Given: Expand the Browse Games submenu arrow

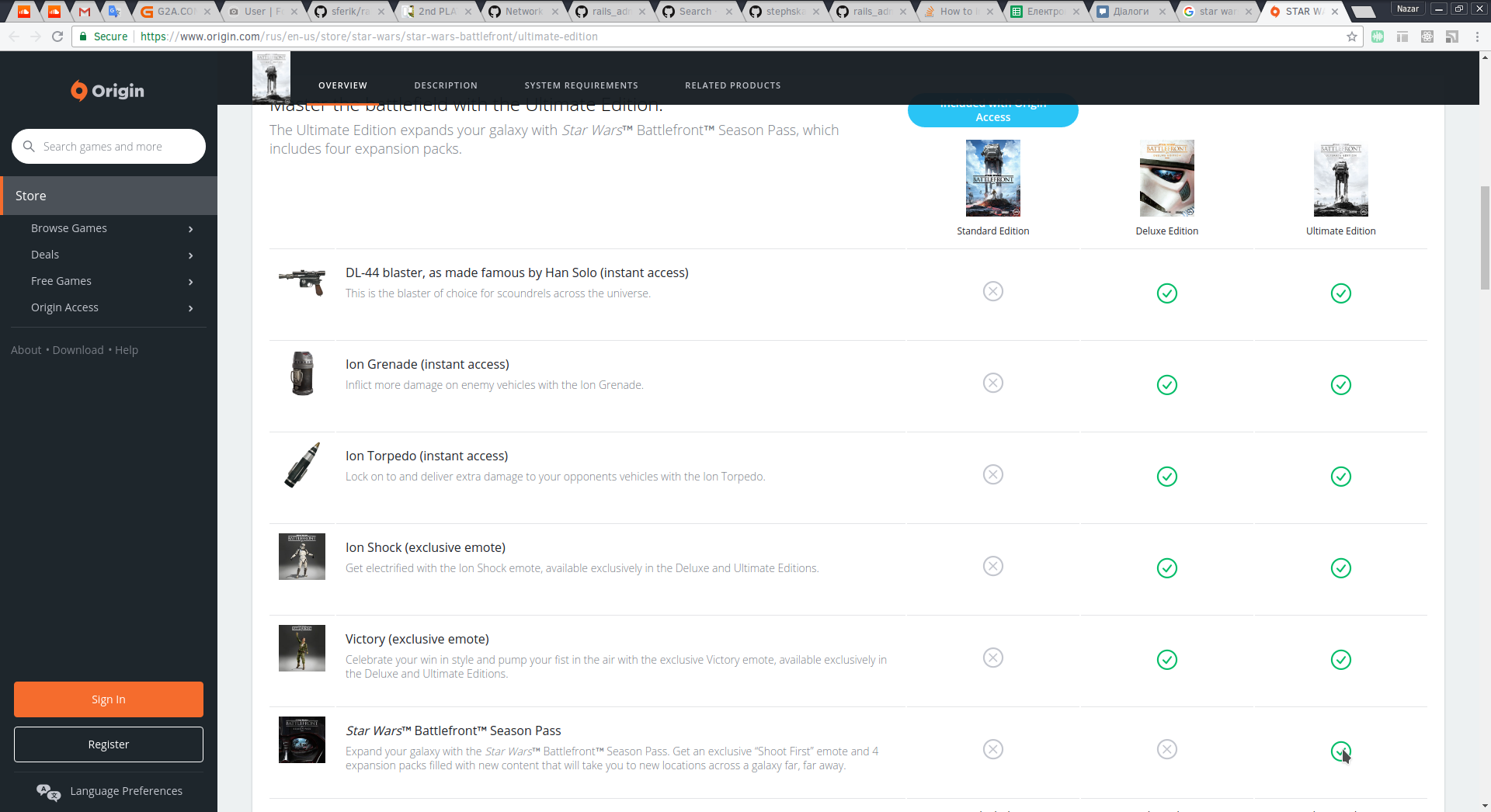Looking at the screenshot, I should [190, 229].
